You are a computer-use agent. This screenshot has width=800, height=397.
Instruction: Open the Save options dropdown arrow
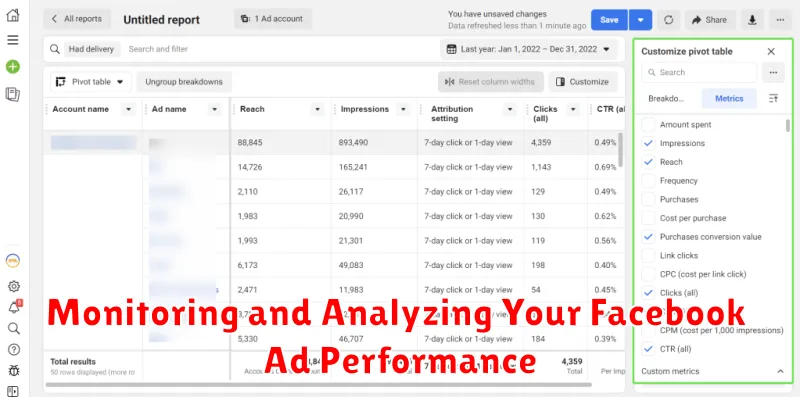640,20
